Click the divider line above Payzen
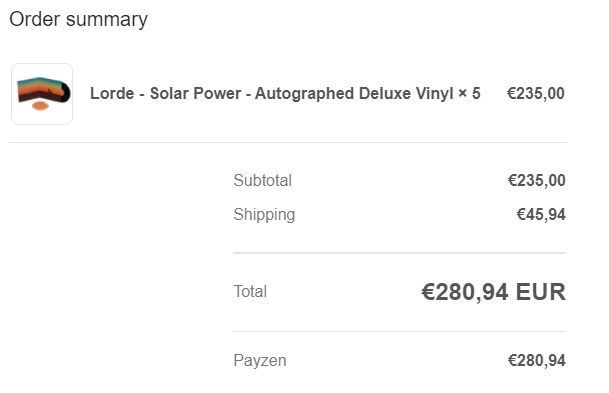 tap(399, 332)
